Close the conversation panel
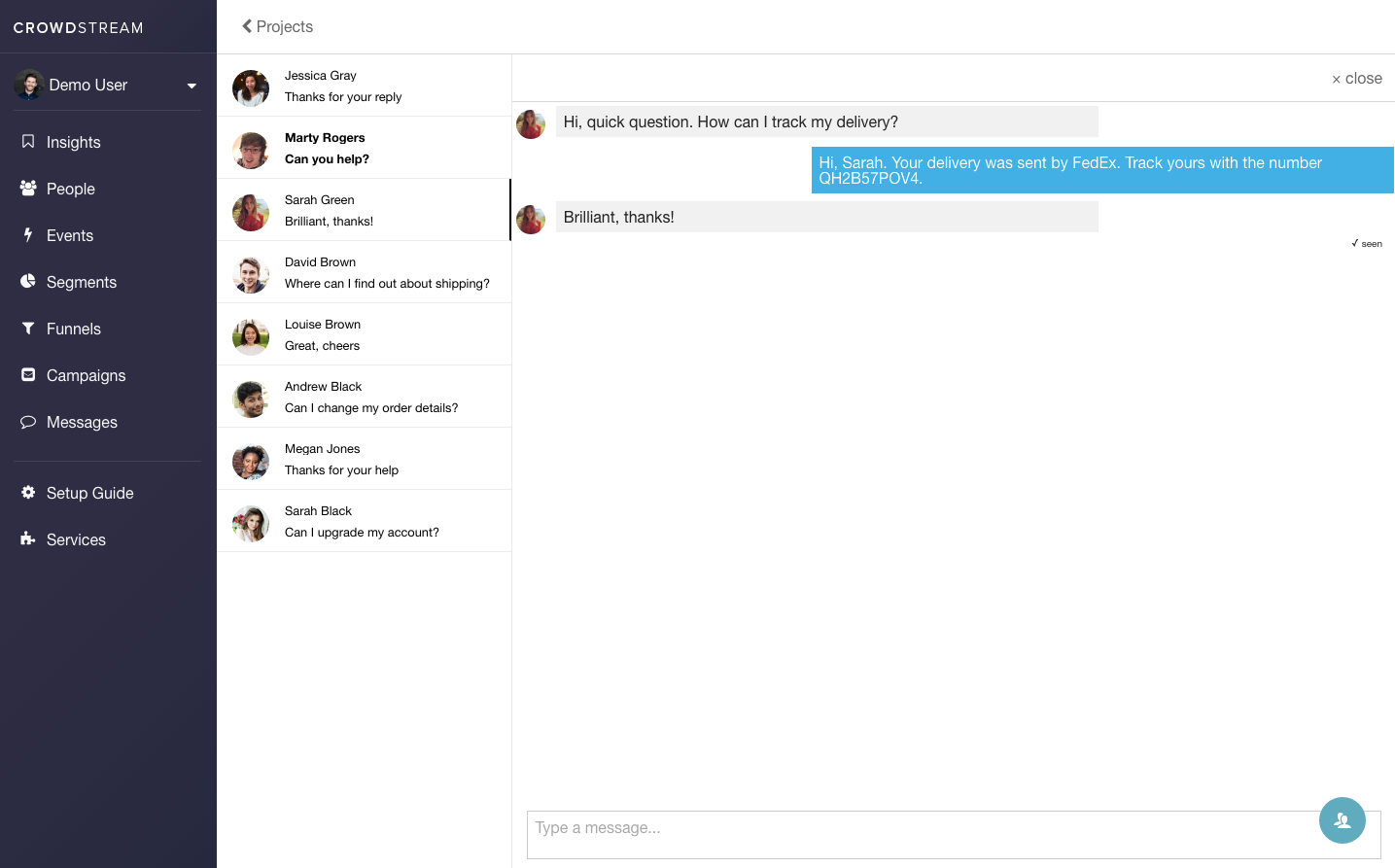 click(1356, 79)
